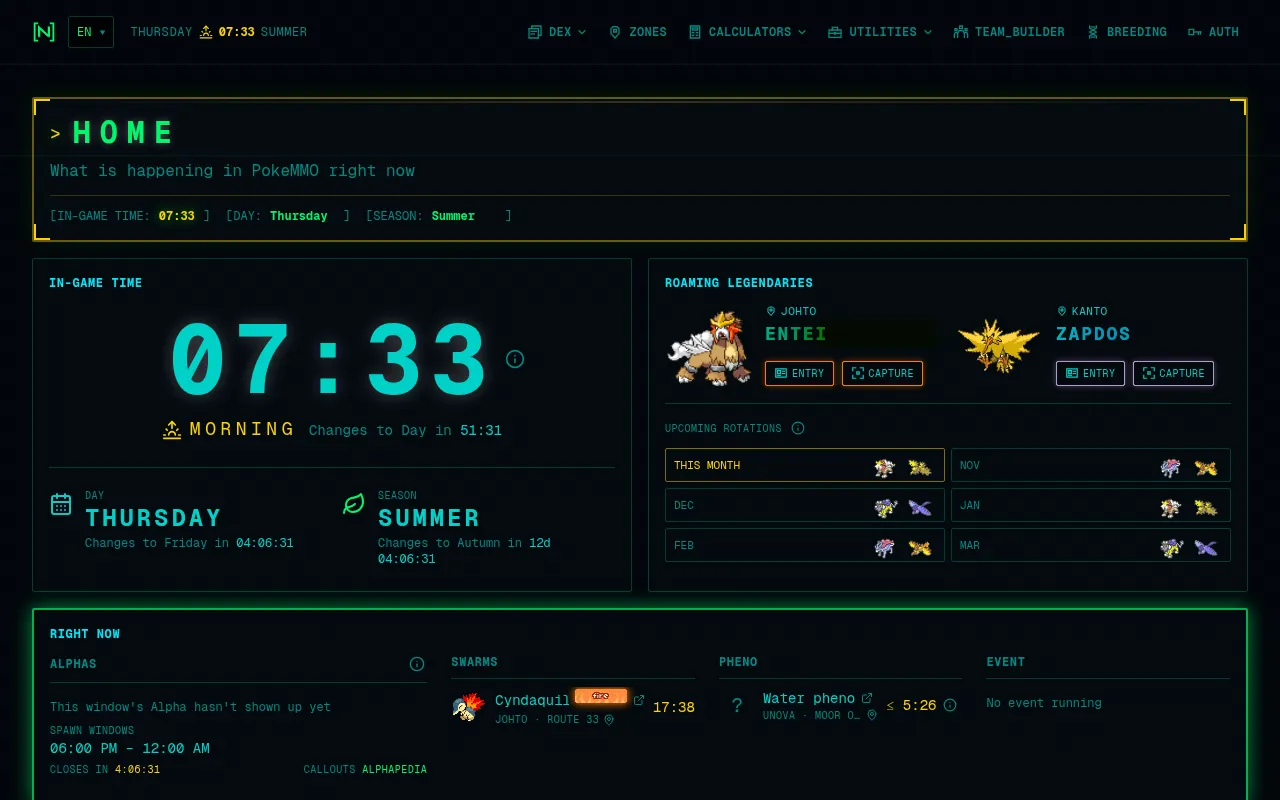Viewport: 1280px width, 800px height.
Task: Click the Upcoming Rotations info icon
Action: [x=798, y=428]
